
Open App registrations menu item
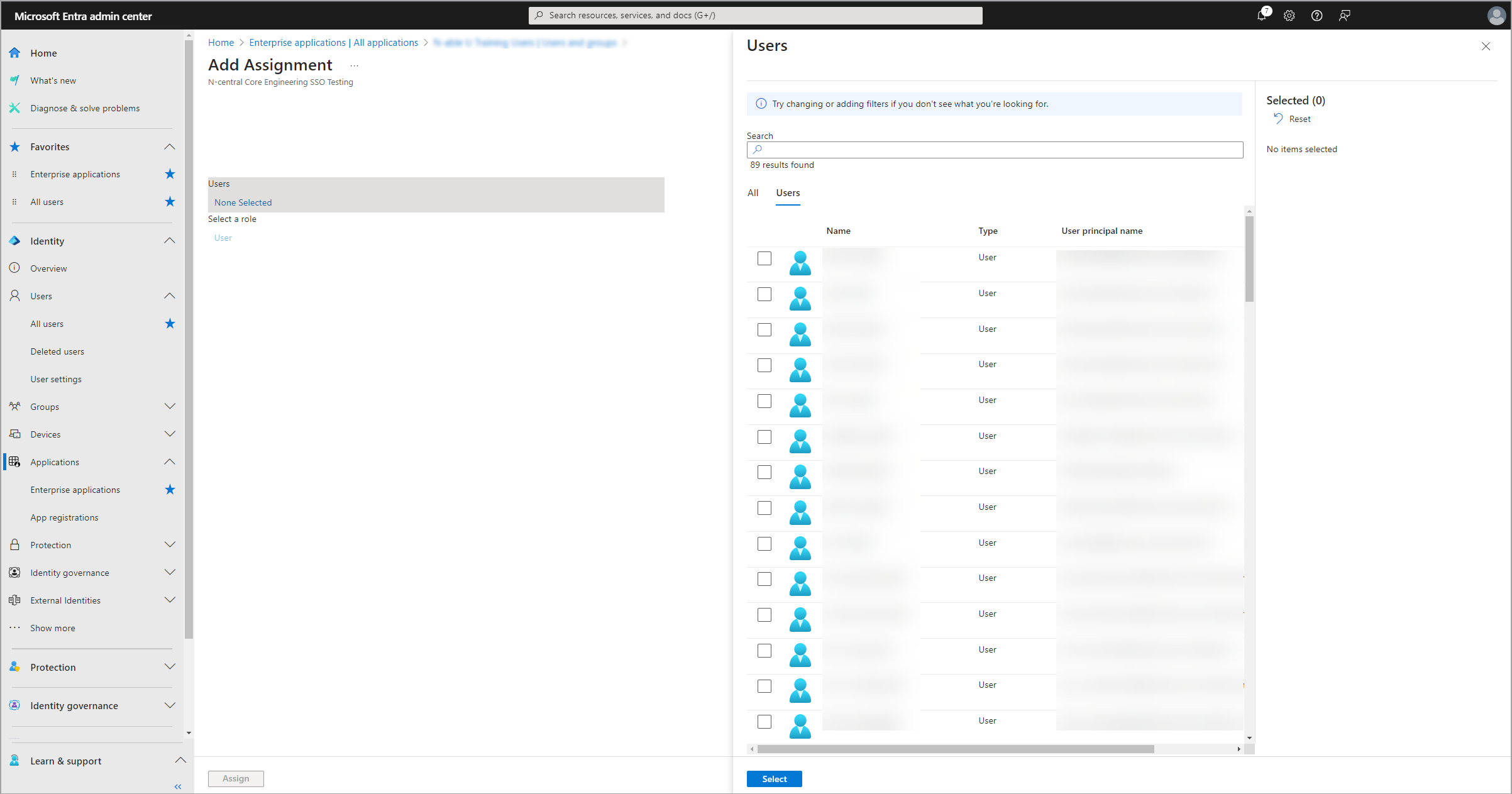[x=64, y=517]
